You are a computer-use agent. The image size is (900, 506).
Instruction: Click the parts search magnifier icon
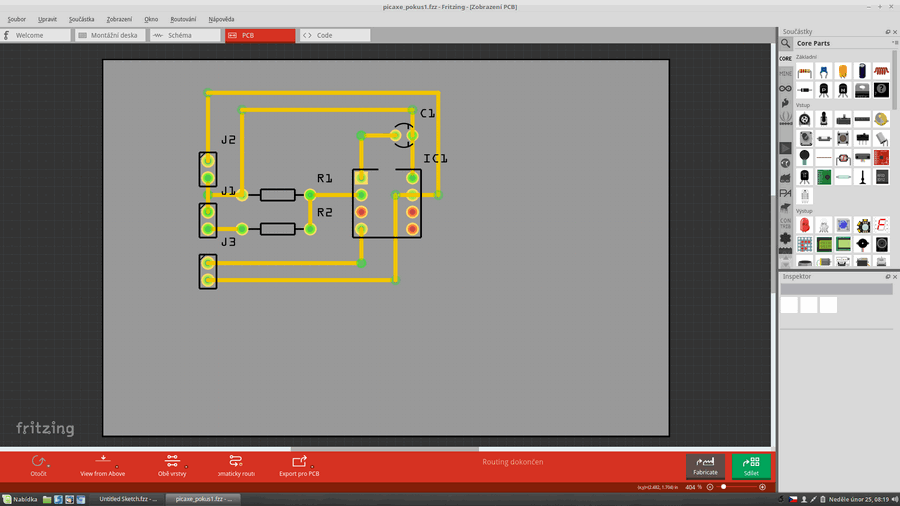pyautogui.click(x=786, y=44)
